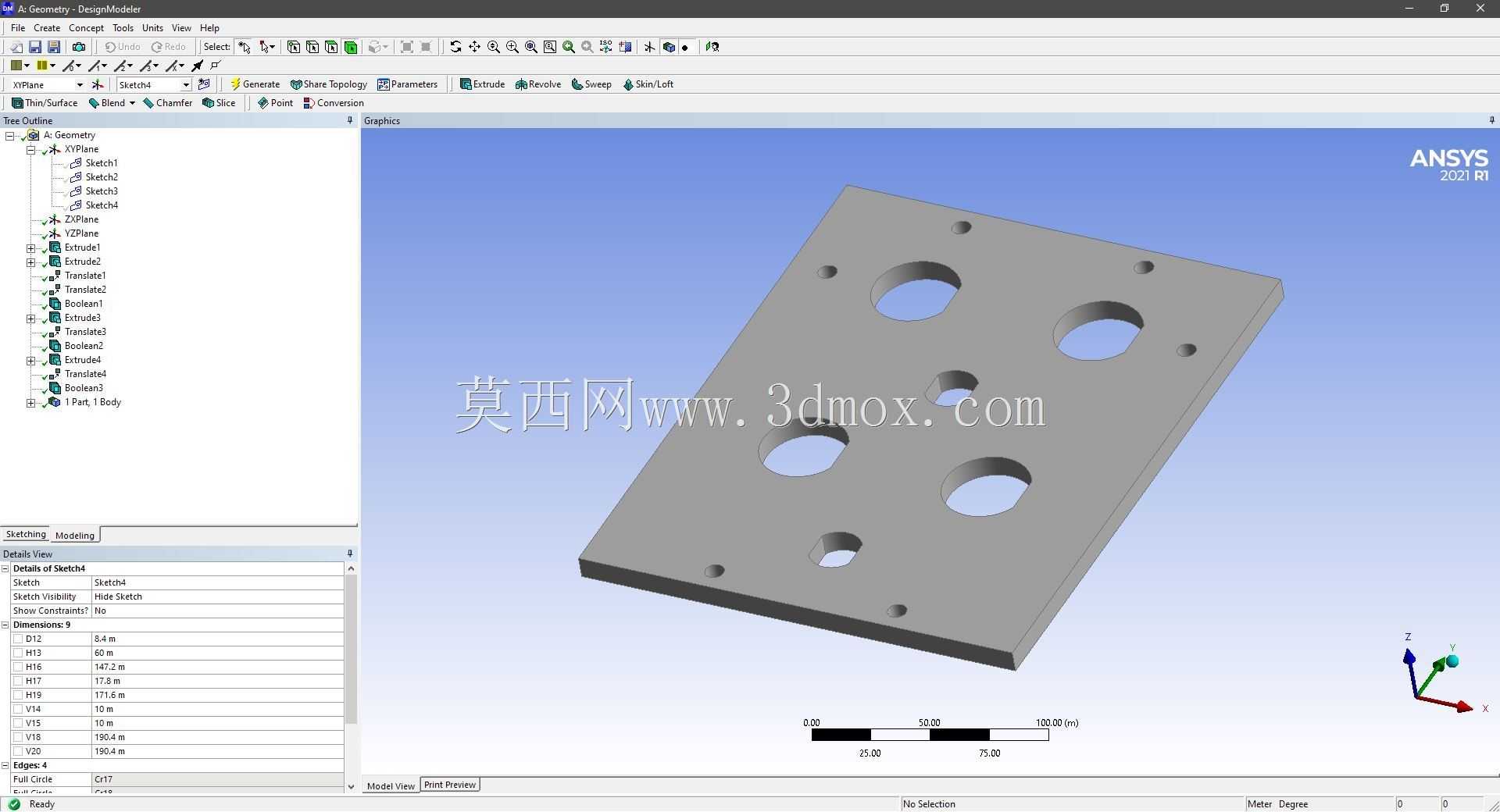Collapse the Dimensions: 9 section
Screen dimensions: 1500x812
[5, 625]
